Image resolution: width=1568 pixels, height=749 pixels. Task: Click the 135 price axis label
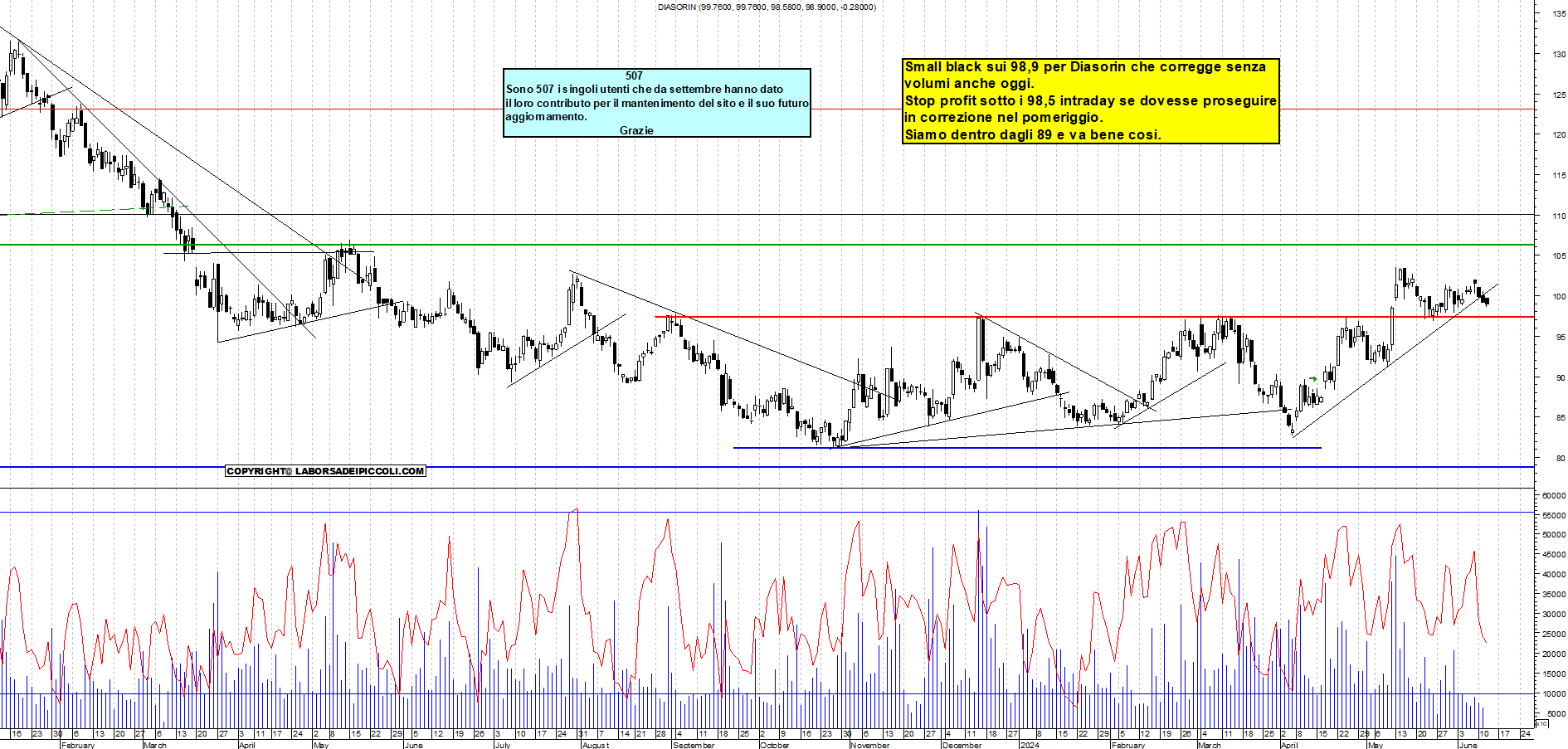pyautogui.click(x=1560, y=14)
